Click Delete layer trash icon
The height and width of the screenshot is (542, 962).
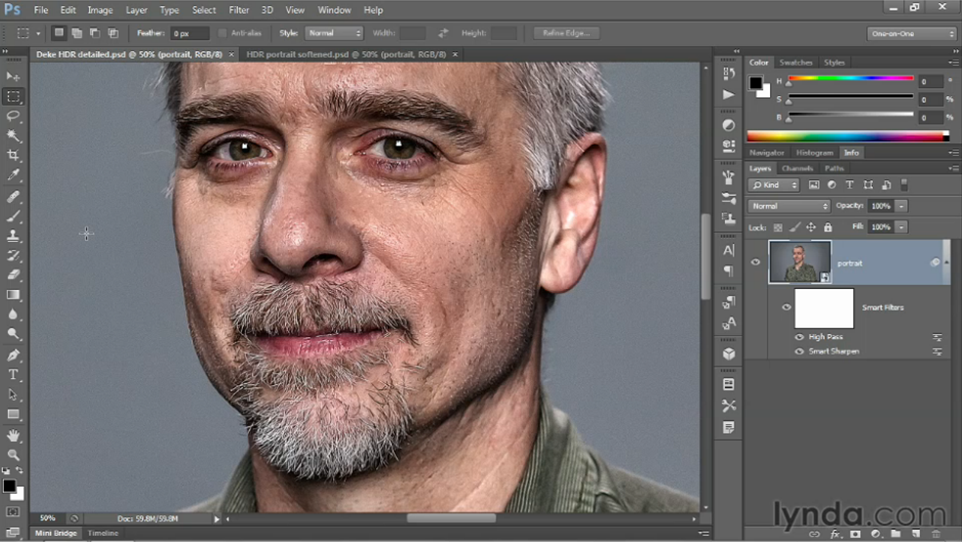(x=936, y=534)
